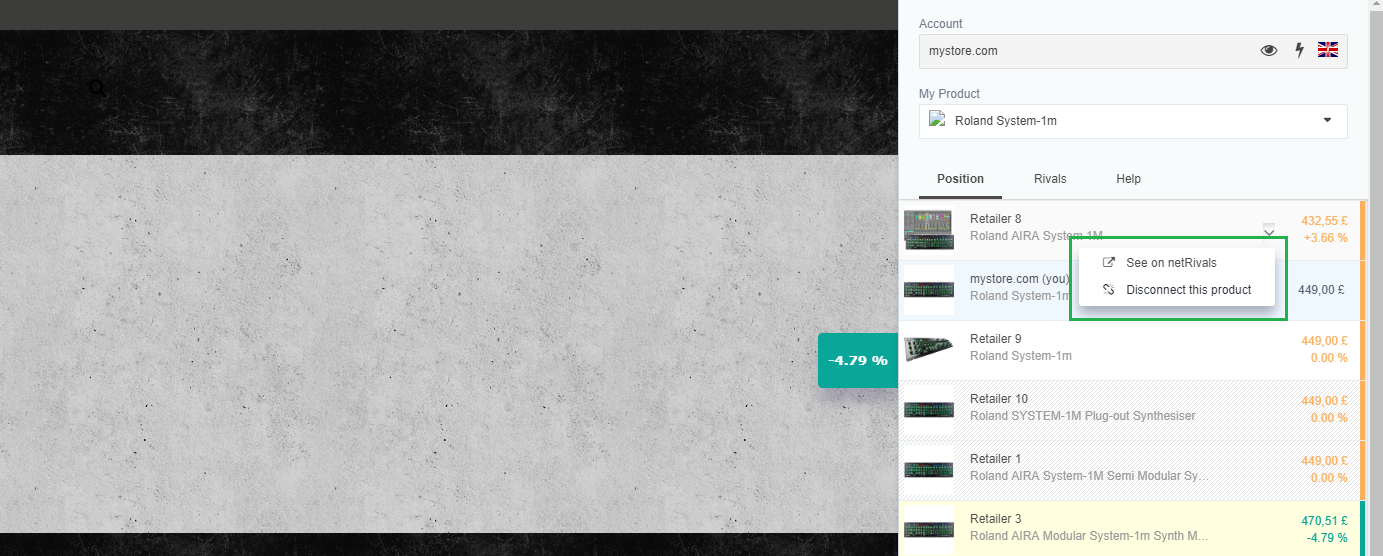Click the broken image icon in My Product
The height and width of the screenshot is (556, 1383).
coord(937,120)
